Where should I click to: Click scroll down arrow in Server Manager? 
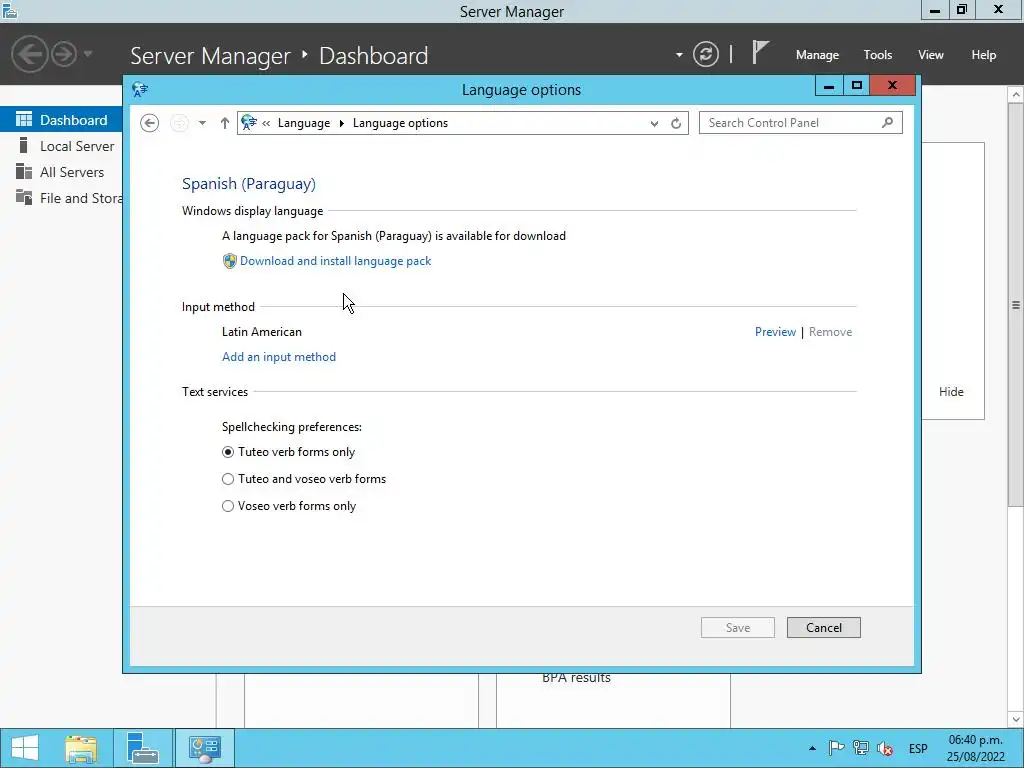pyautogui.click(x=1016, y=719)
